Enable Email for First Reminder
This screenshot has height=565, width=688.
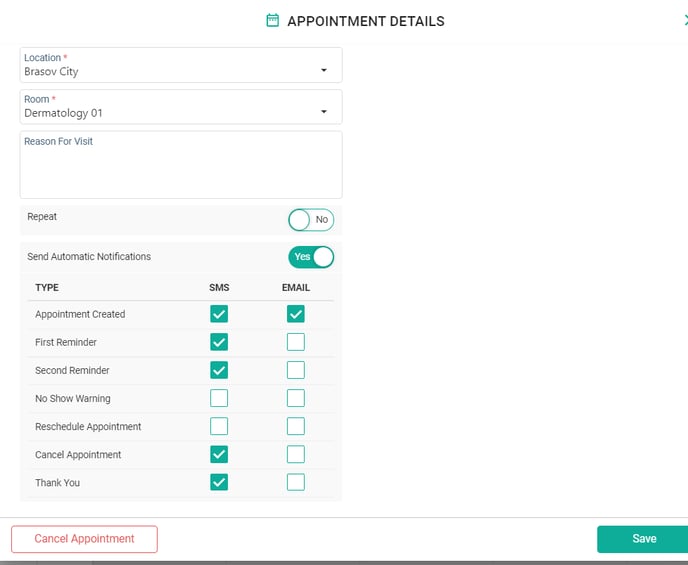[x=295, y=342]
